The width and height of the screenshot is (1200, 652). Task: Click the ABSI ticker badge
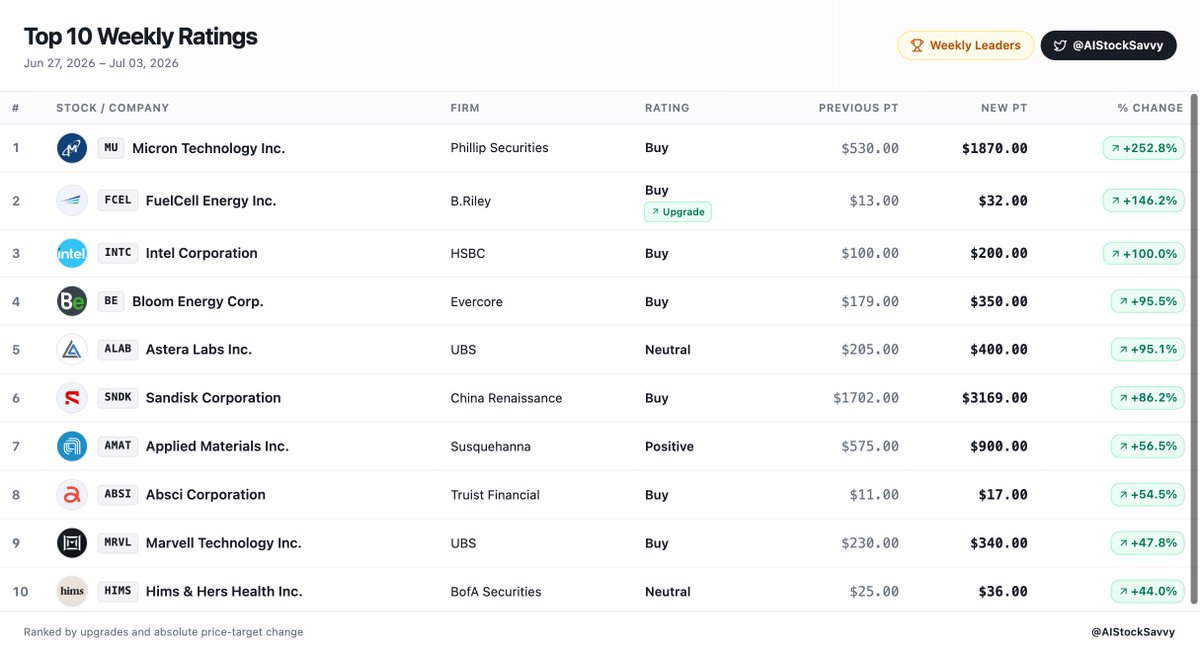click(118, 494)
